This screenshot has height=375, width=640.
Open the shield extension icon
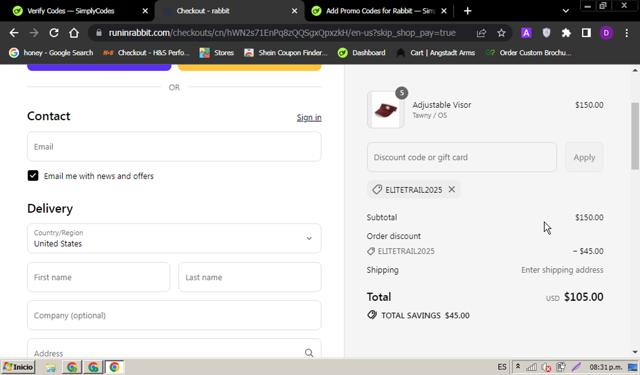tap(546, 33)
